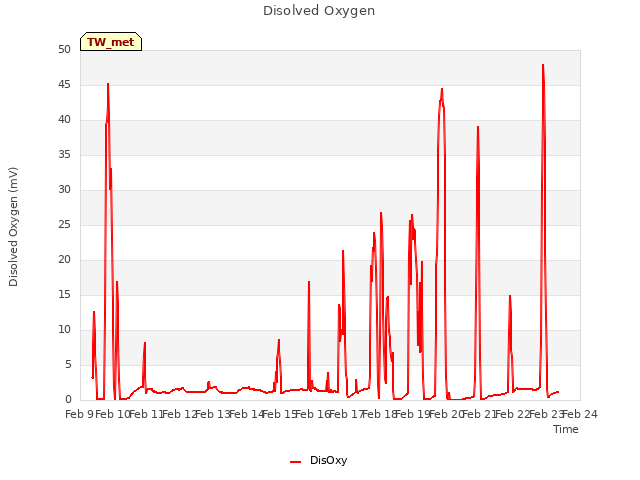Click the y-axis tick label 10
The height and width of the screenshot is (480, 640).
point(64,329)
